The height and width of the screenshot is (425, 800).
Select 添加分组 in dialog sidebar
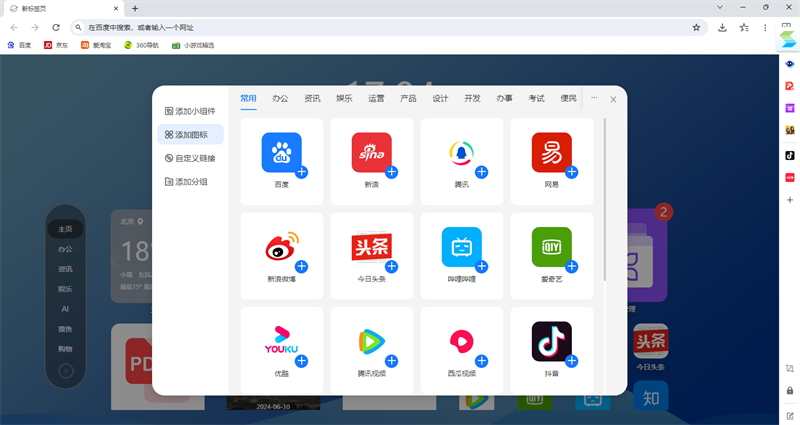click(x=190, y=182)
